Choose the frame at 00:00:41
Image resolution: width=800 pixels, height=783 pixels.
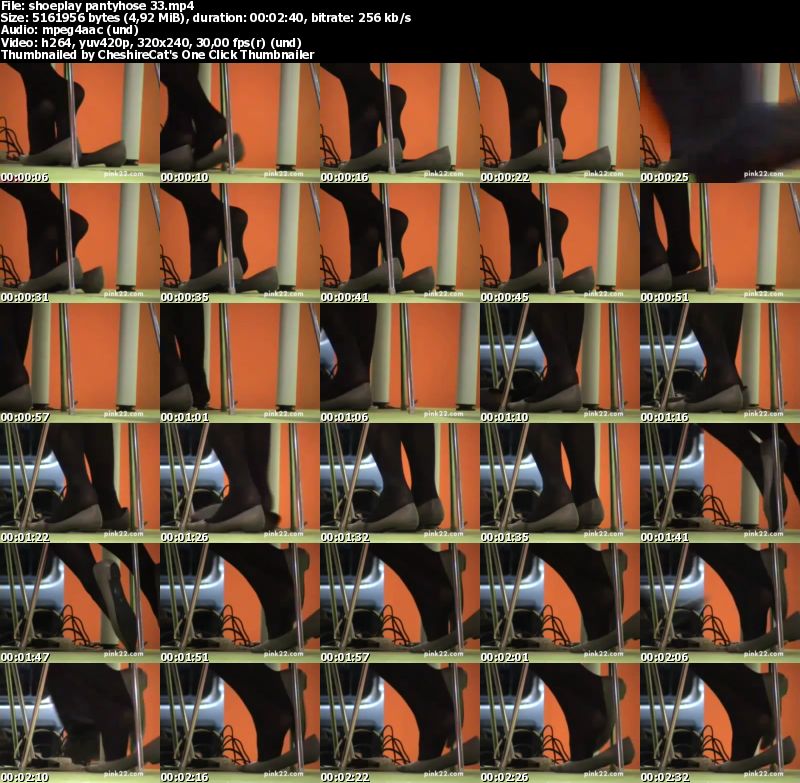(x=400, y=243)
